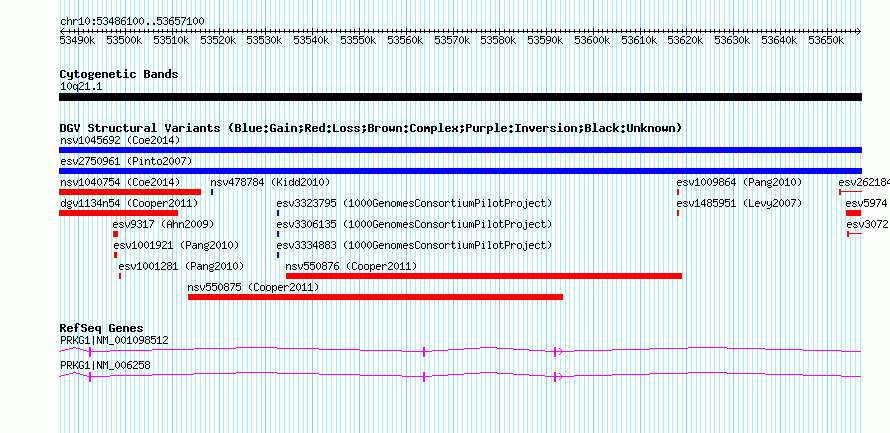
Task: Select esv3323795 1000GenomesConsortiumPilotProject label
Action: coord(414,203)
